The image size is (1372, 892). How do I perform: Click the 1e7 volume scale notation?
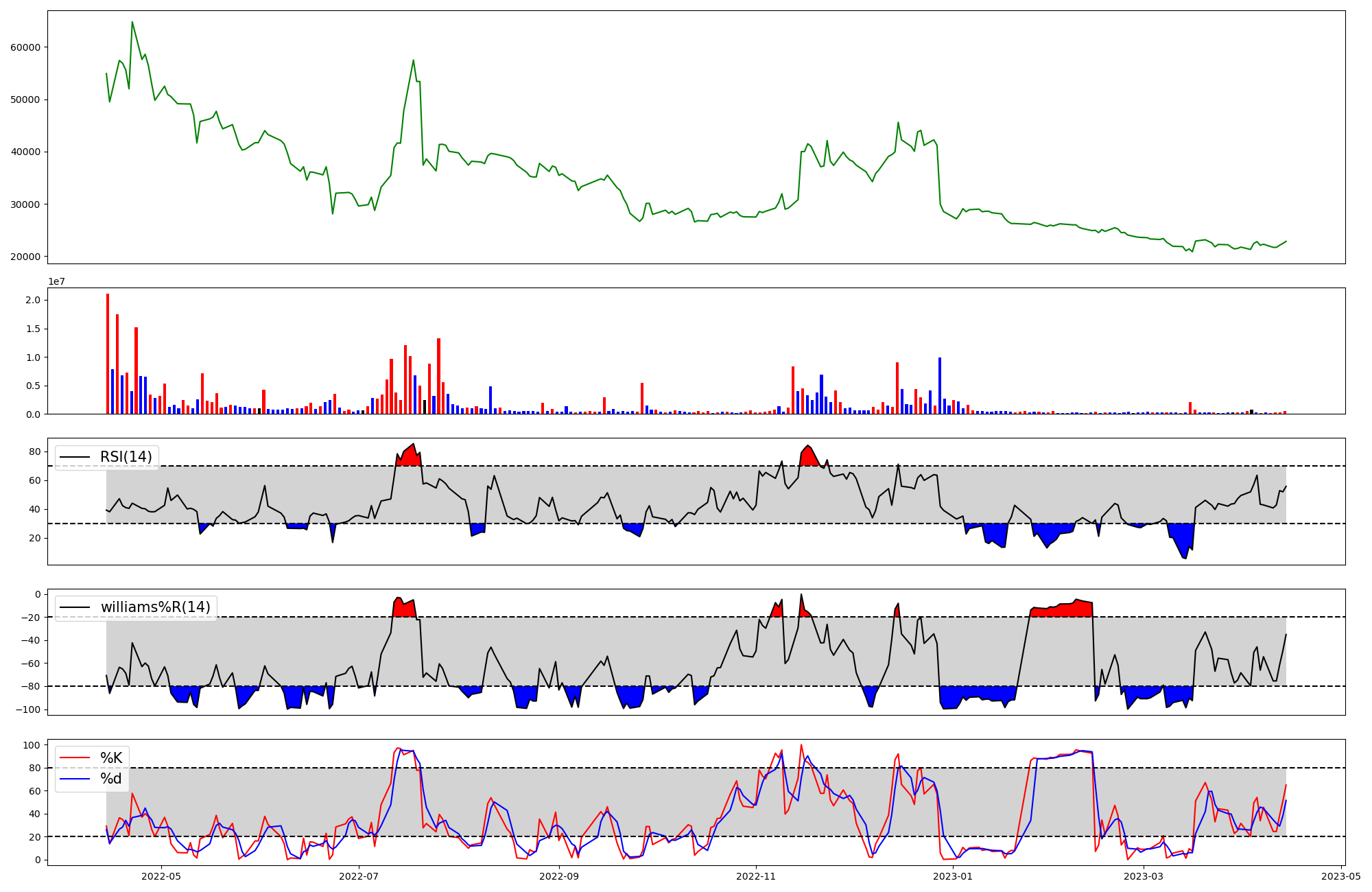click(56, 281)
